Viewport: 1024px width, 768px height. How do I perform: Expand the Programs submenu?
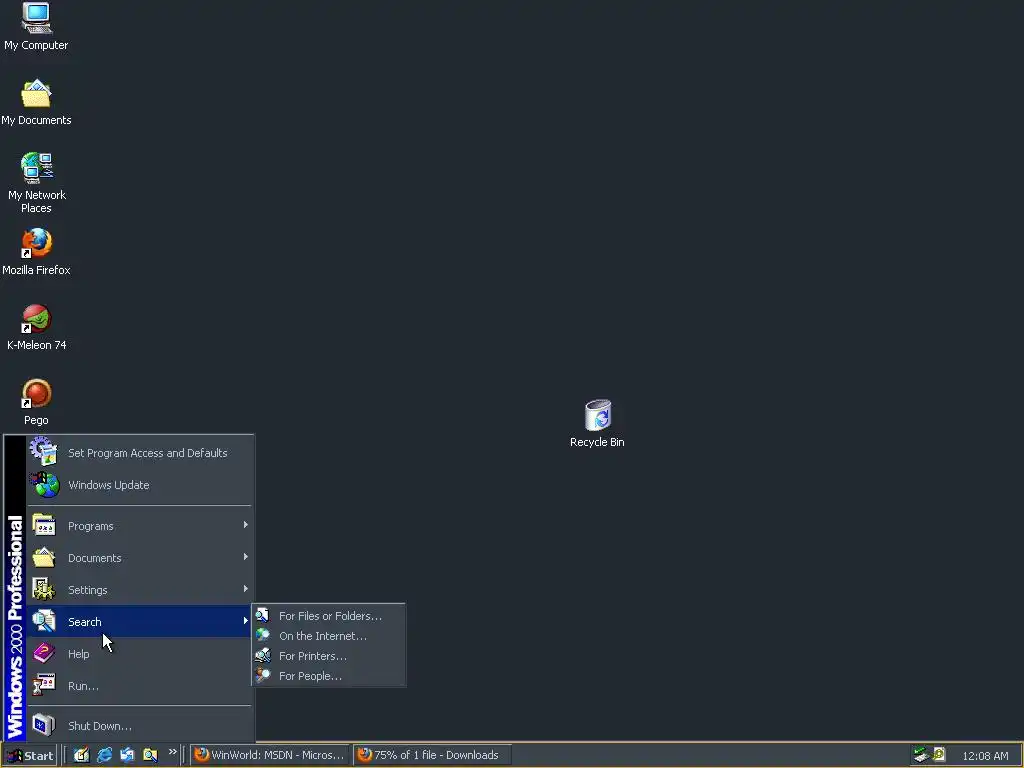[139, 526]
